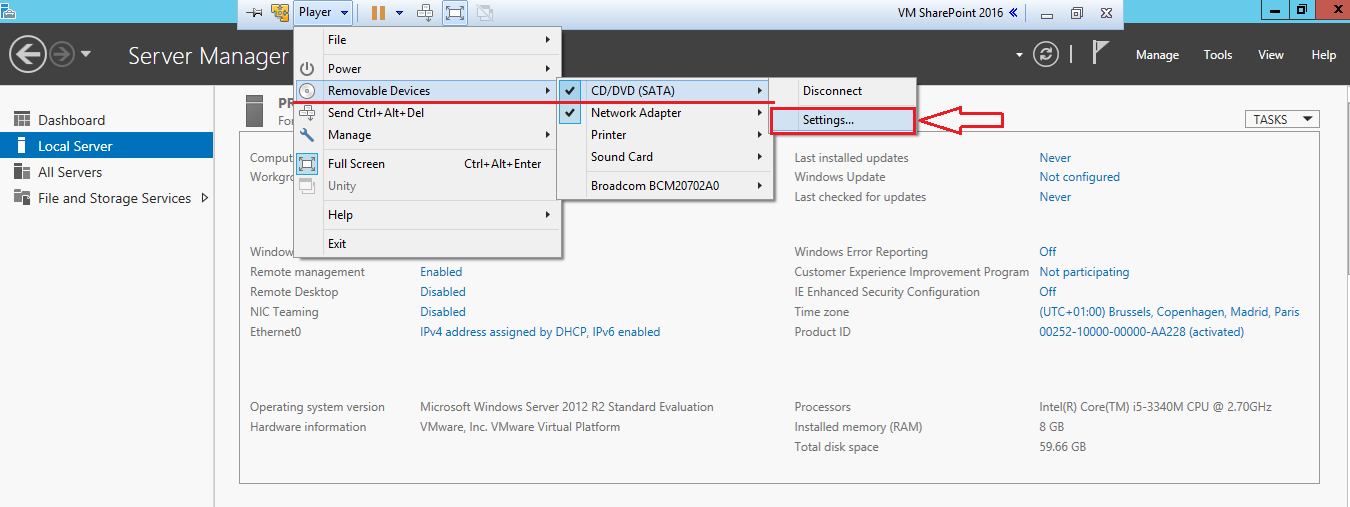Click the NIC Teaming Disabled link
Image resolution: width=1350 pixels, height=507 pixels.
coord(443,312)
